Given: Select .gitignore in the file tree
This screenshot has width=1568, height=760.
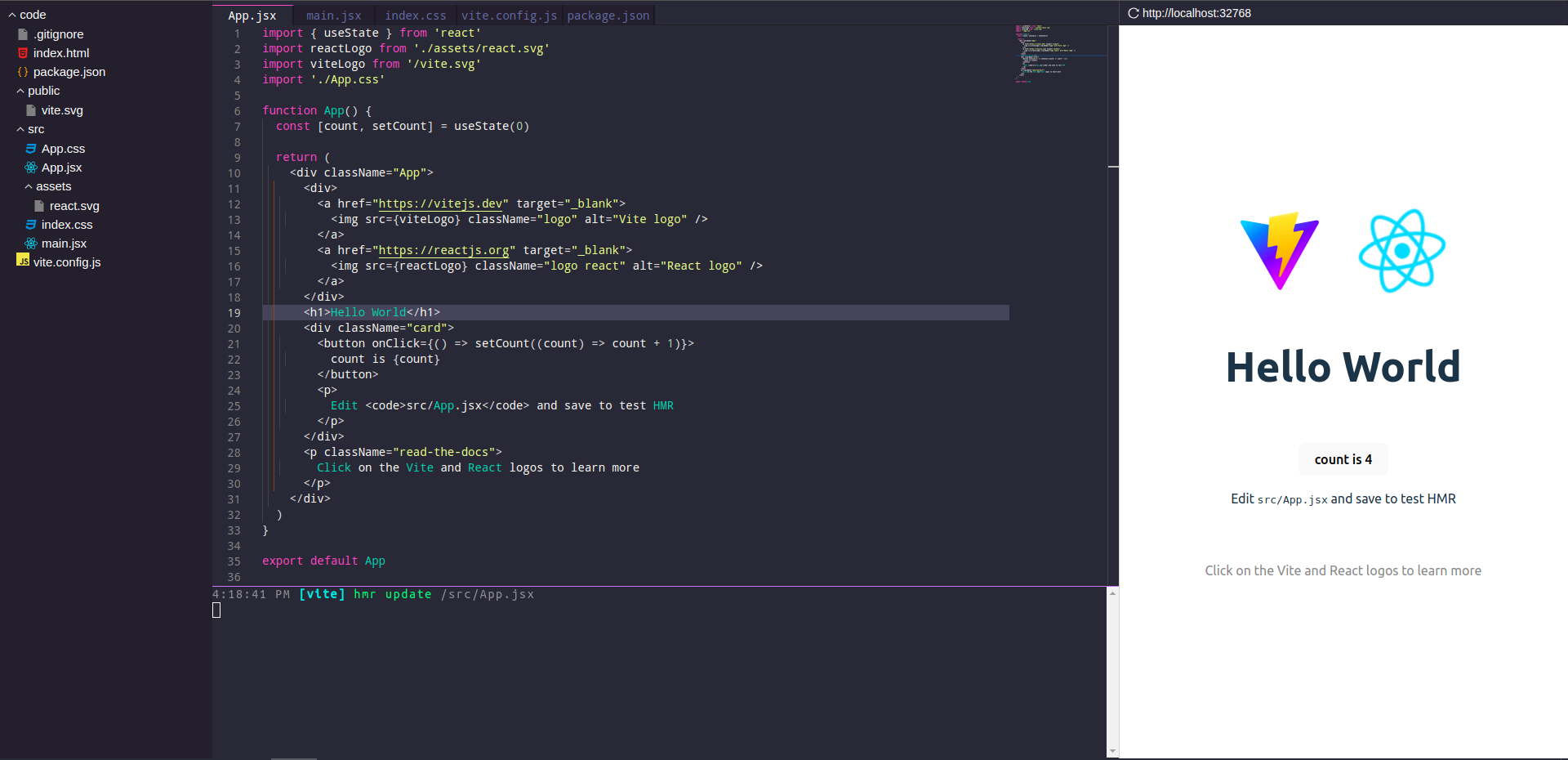Looking at the screenshot, I should [59, 34].
